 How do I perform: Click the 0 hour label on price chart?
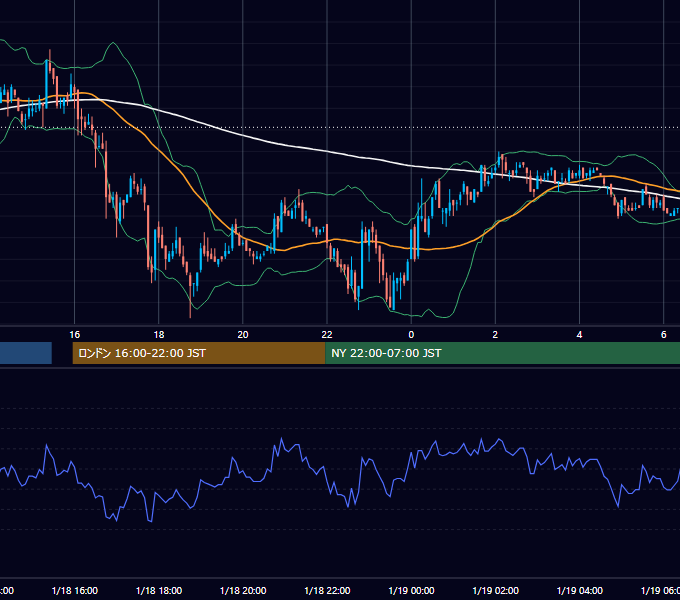pos(411,335)
